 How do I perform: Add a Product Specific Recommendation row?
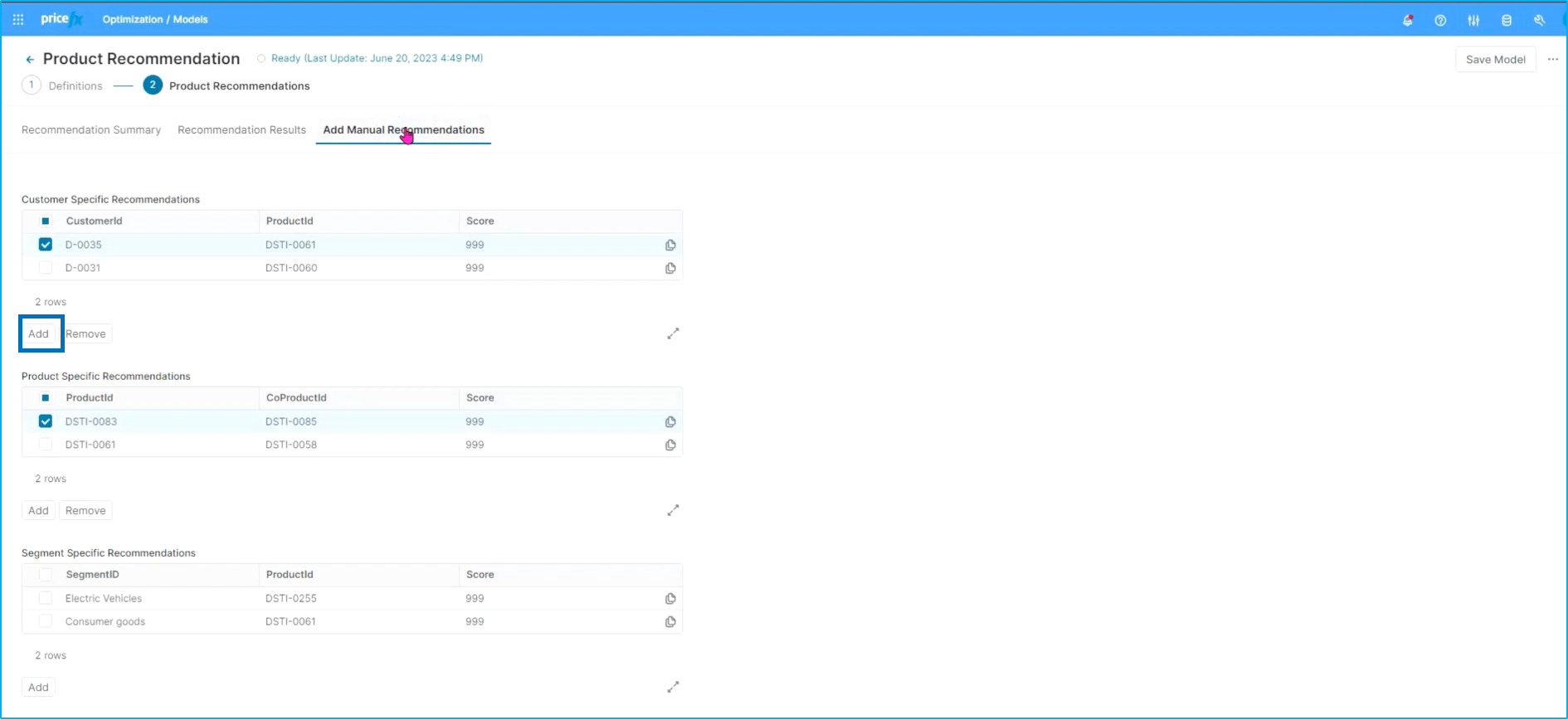tap(39, 510)
